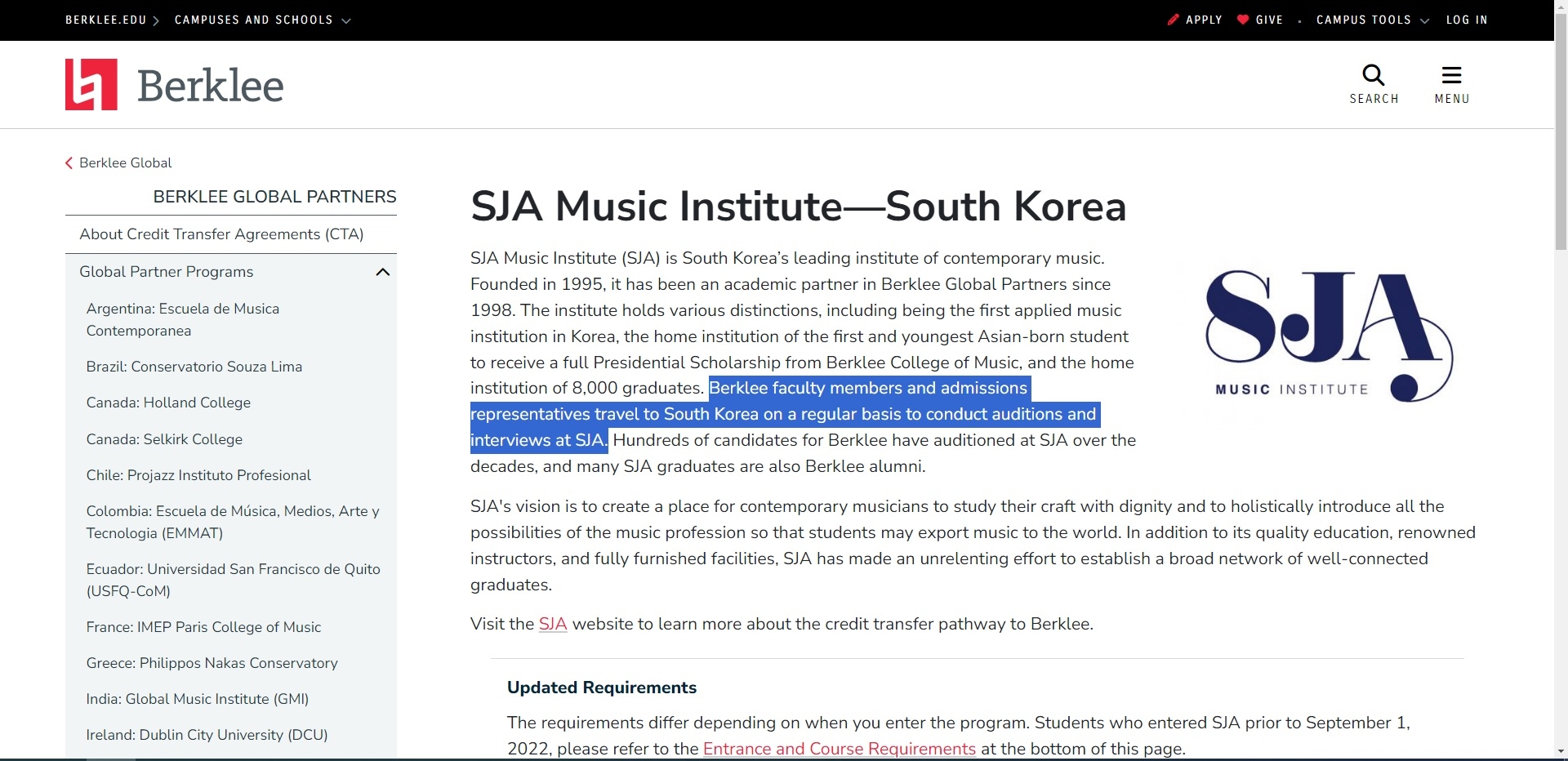Open the hamburger Menu icon
The height and width of the screenshot is (761, 1568).
click(x=1452, y=75)
